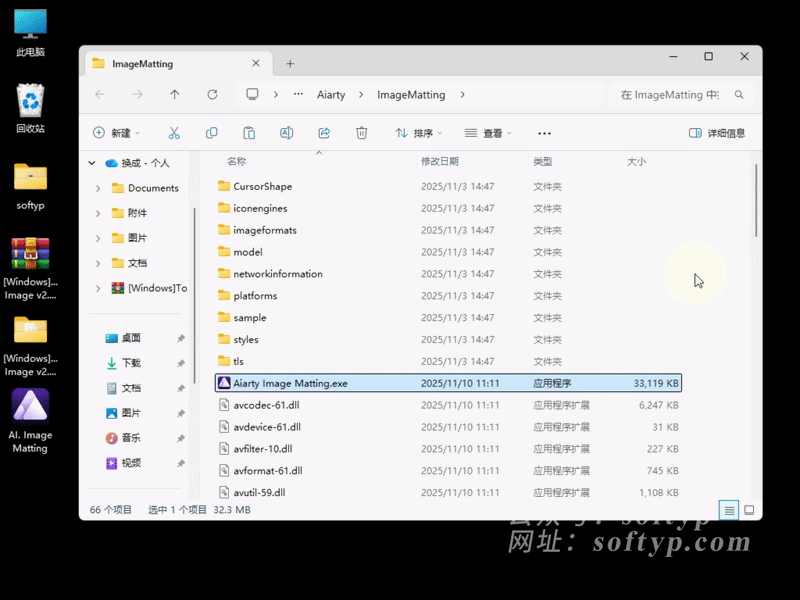Click the search magnifier icon

point(739,94)
